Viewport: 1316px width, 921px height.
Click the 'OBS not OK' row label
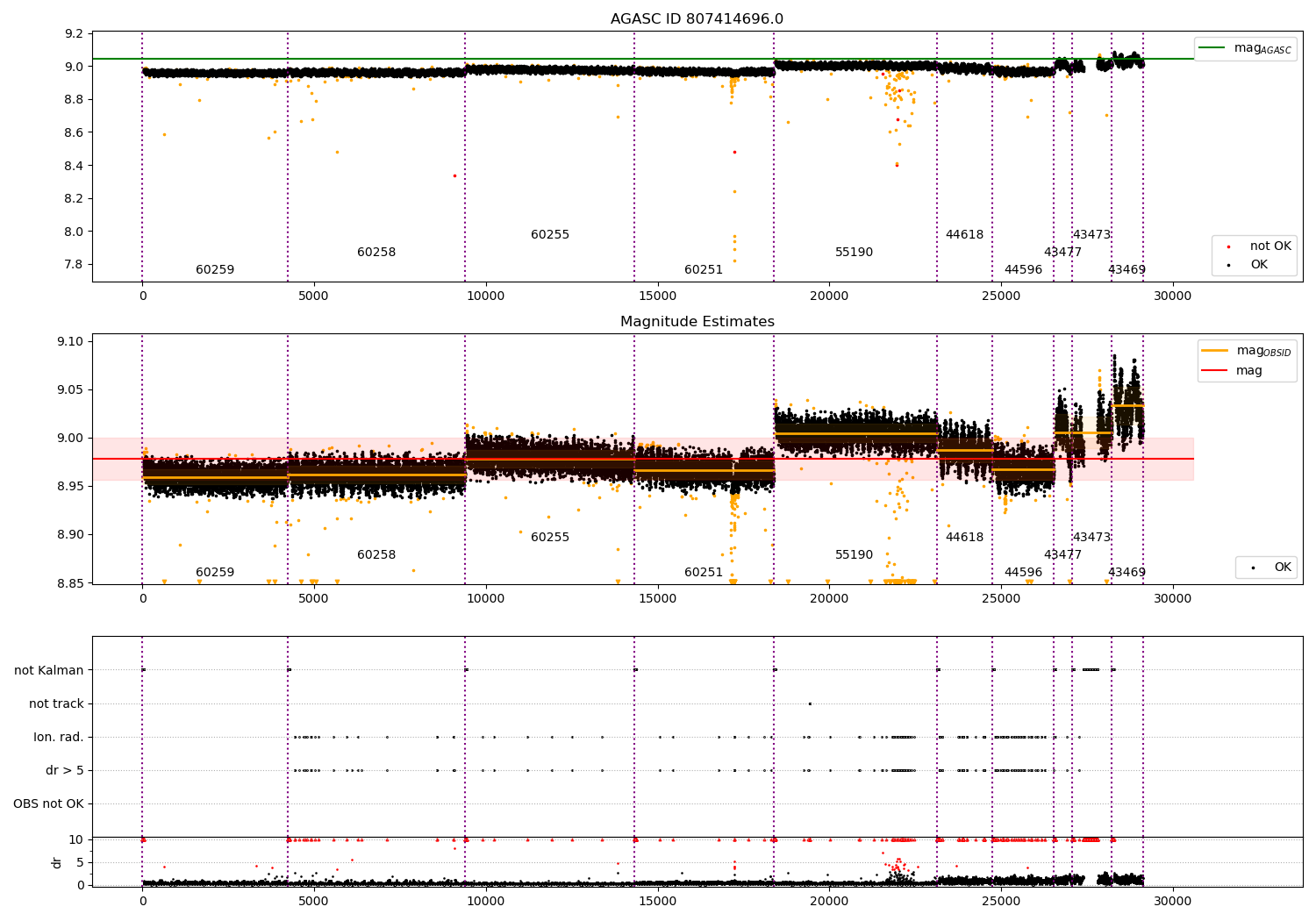point(48,804)
